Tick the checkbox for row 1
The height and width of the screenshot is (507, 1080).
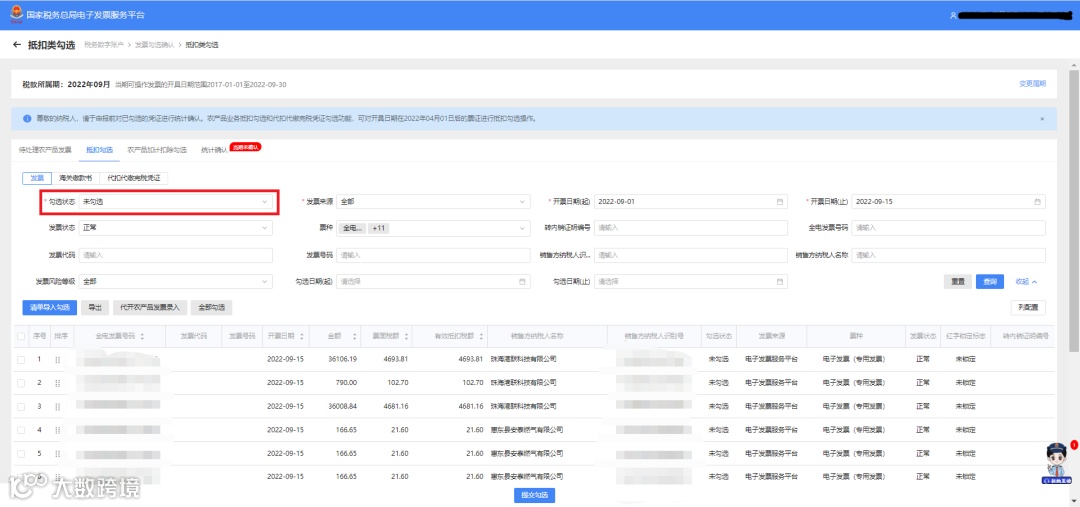coord(21,360)
